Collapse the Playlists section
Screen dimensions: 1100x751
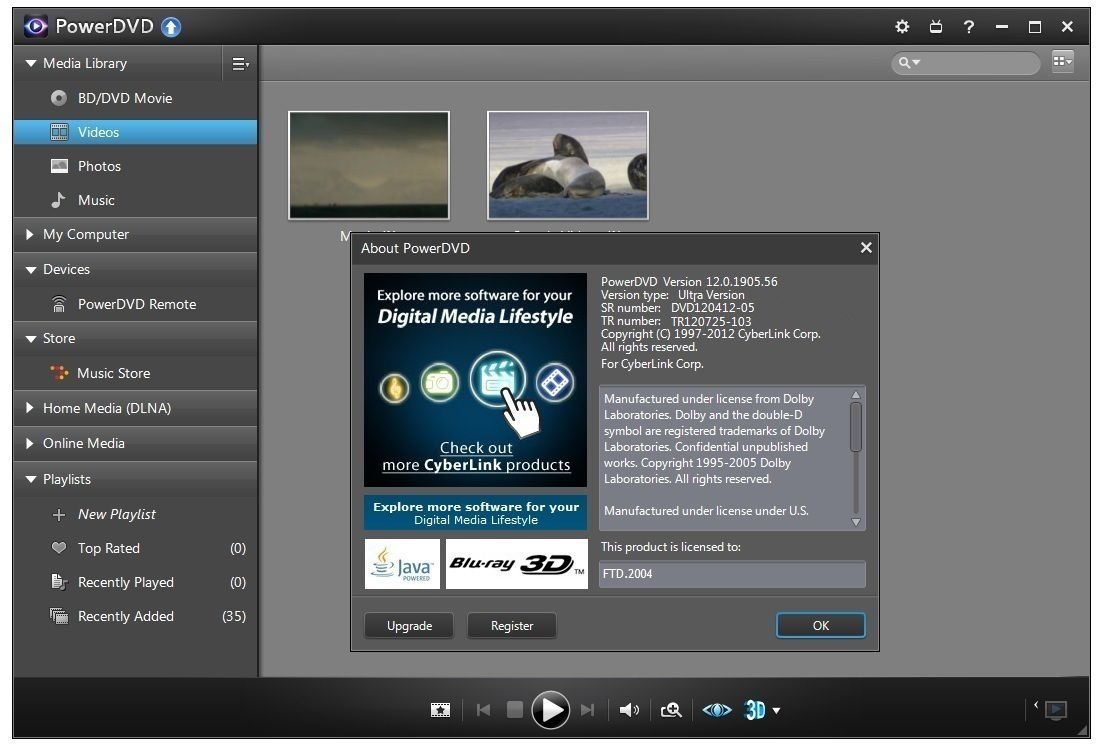coord(30,480)
